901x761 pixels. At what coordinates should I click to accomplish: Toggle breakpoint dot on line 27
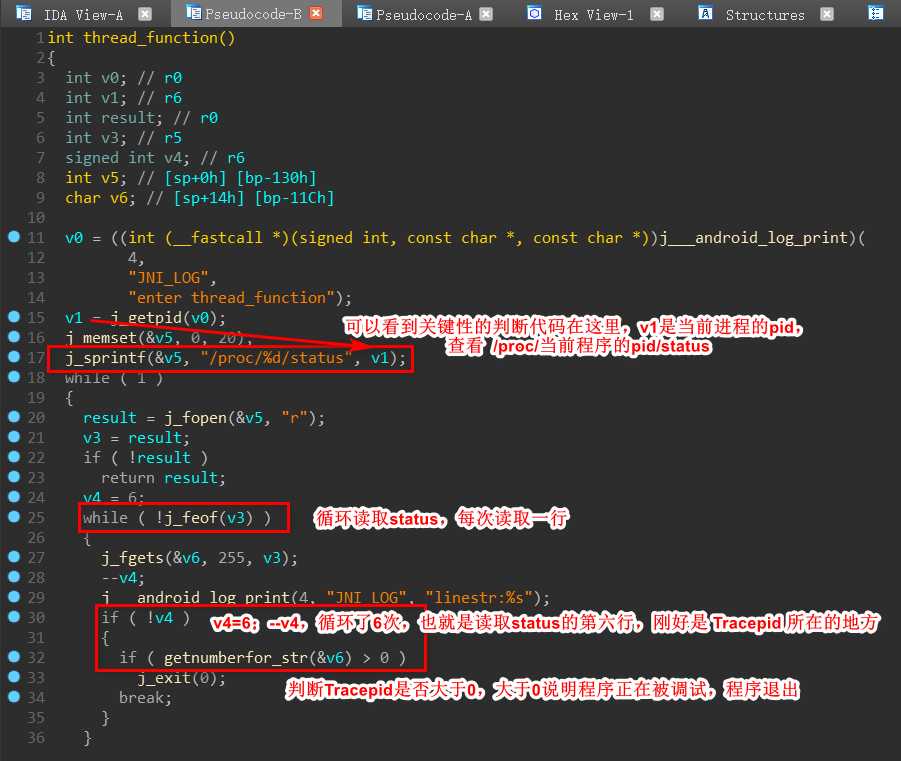click(14, 556)
